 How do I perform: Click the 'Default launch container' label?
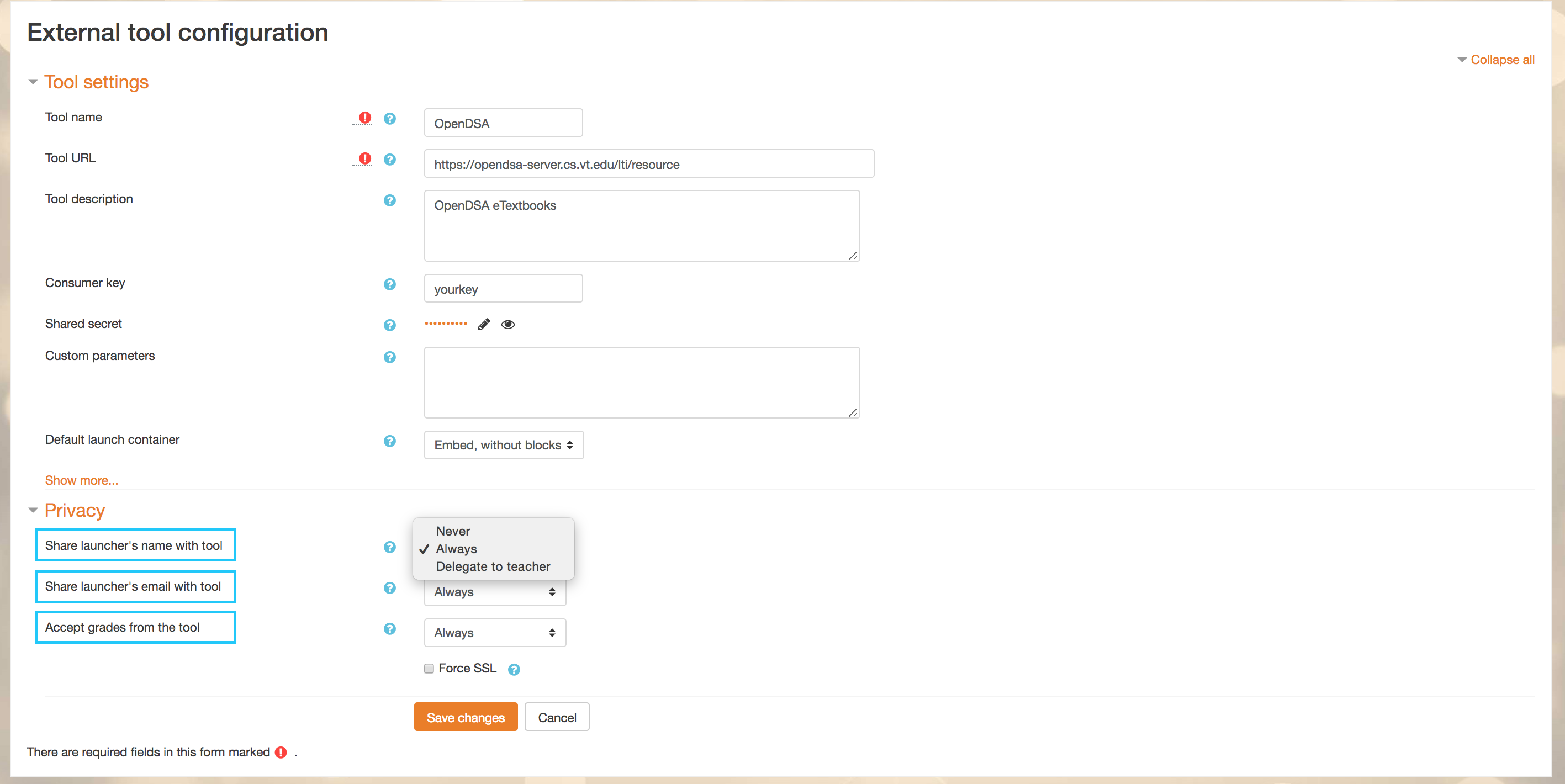click(x=113, y=439)
